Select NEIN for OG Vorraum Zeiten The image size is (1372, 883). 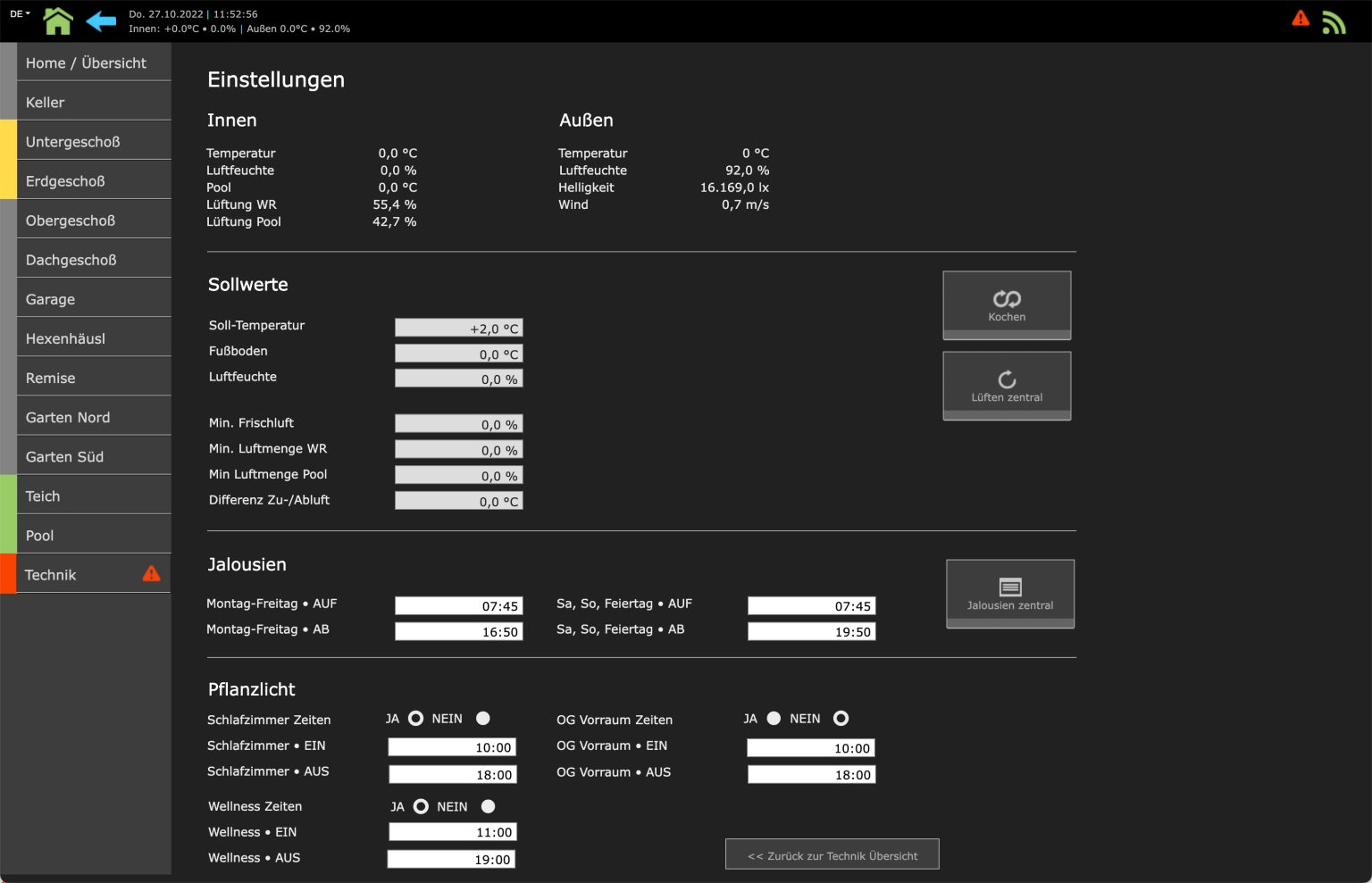coord(841,717)
